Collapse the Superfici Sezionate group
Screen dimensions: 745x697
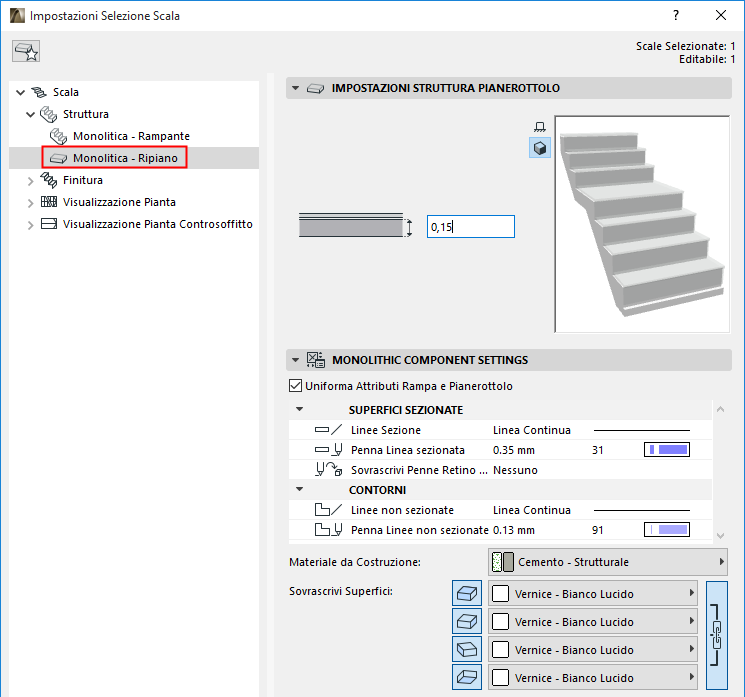click(300, 409)
